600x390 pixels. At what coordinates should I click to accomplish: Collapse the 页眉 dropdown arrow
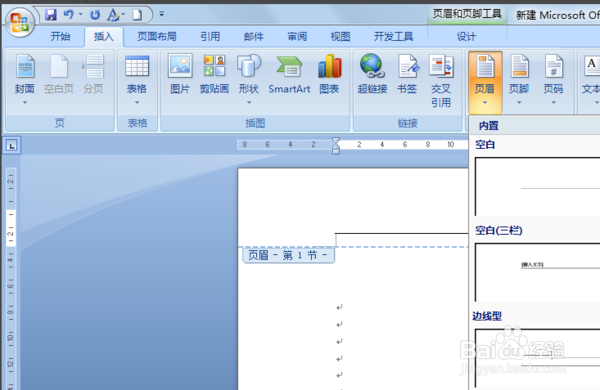[x=485, y=103]
